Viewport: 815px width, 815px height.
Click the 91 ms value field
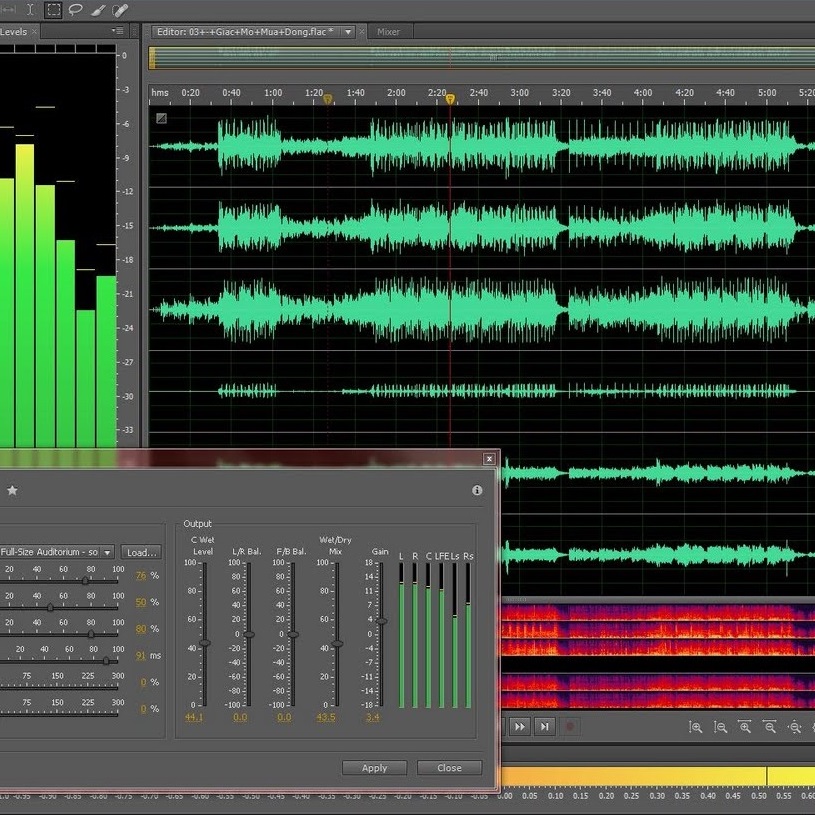141,656
